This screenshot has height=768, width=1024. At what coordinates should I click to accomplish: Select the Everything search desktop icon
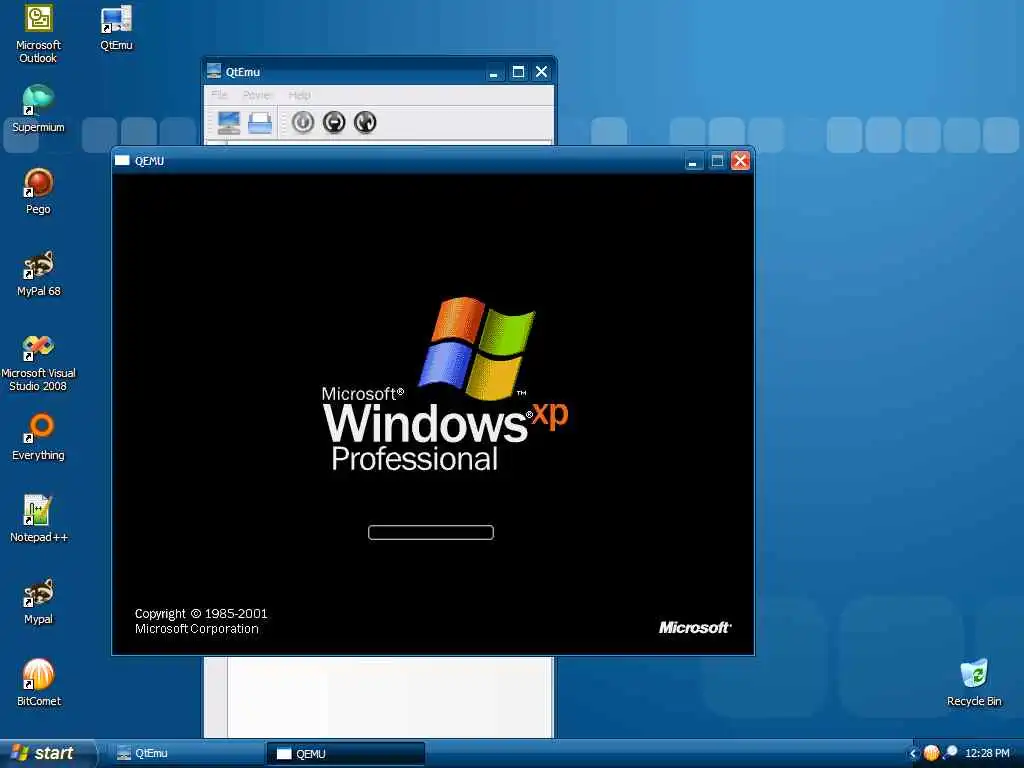[x=38, y=438]
